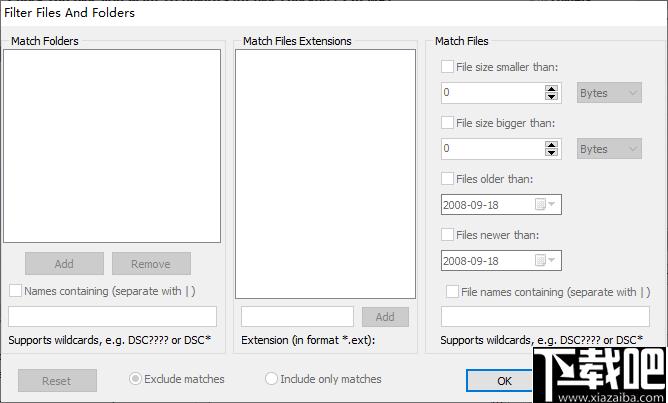Open calendar dropdown for Files older than date
The image size is (668, 403).
tap(545, 204)
